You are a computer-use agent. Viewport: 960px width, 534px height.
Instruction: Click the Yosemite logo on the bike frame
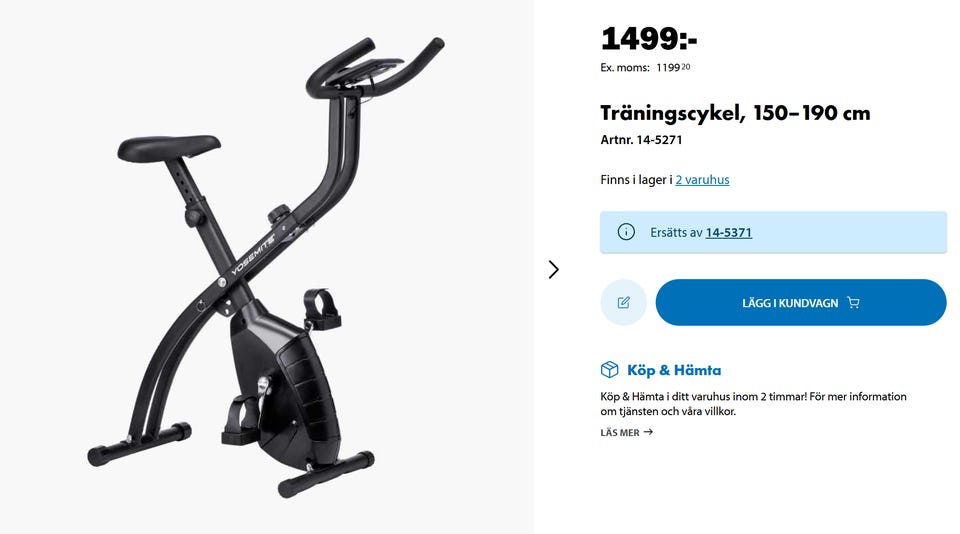click(x=252, y=254)
